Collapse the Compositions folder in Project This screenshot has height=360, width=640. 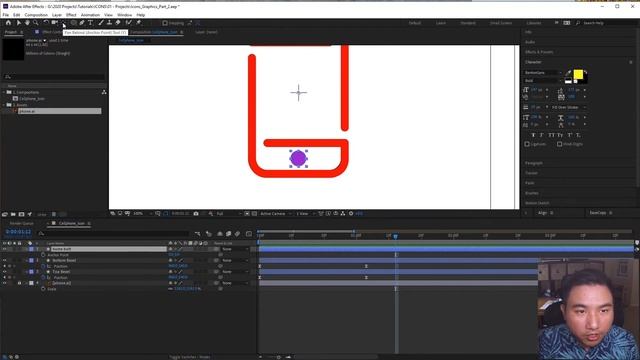(4, 92)
